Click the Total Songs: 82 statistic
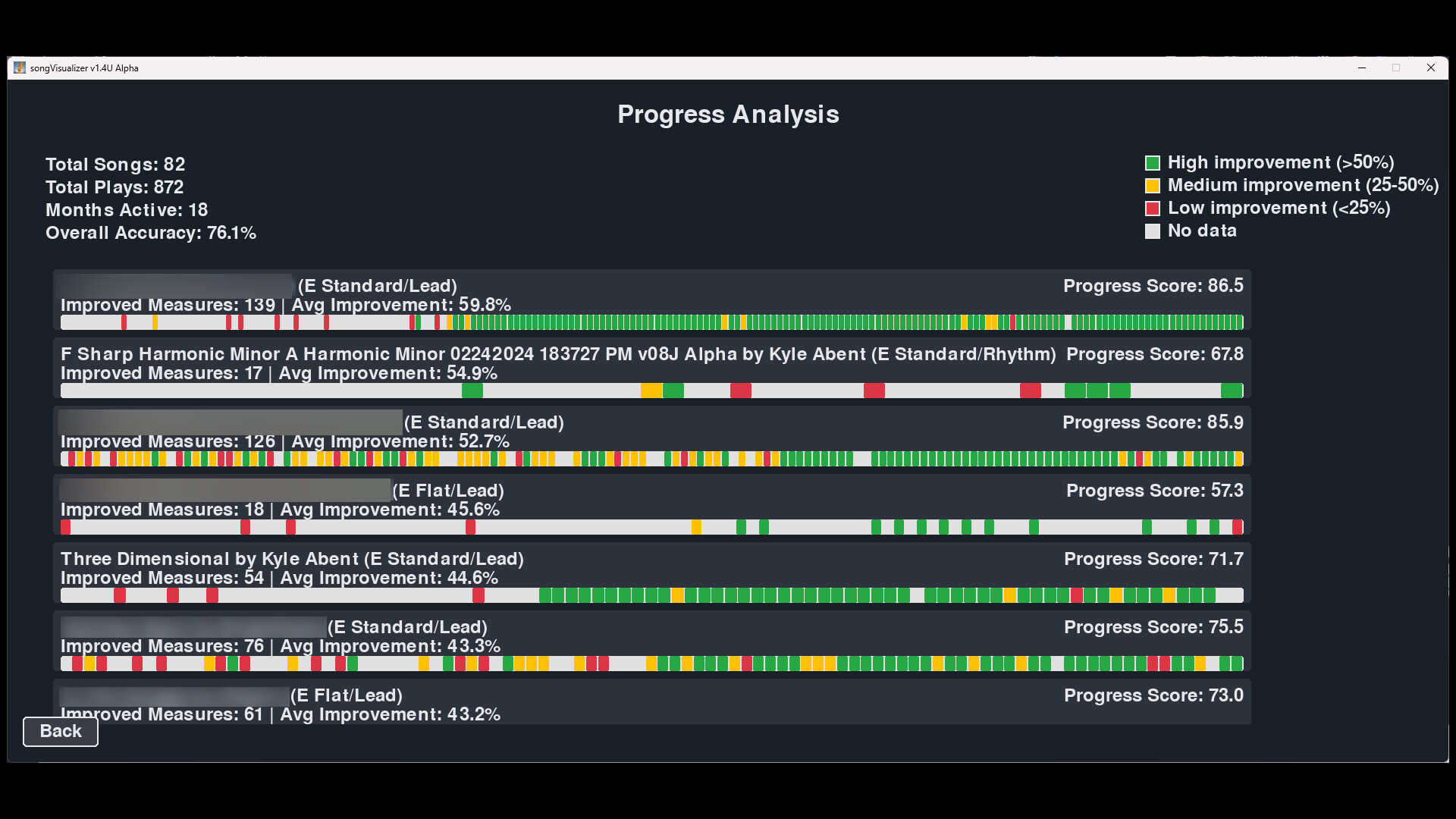The height and width of the screenshot is (819, 1456). 115,165
